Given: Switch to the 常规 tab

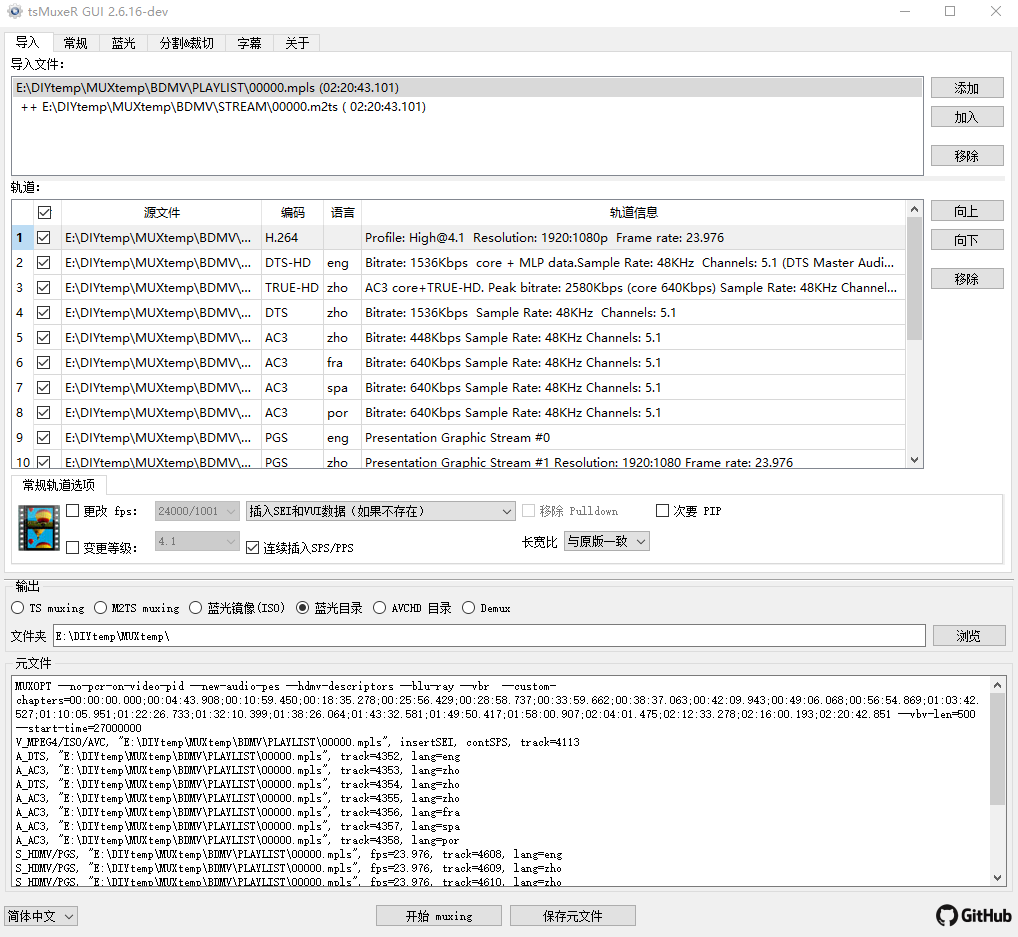Looking at the screenshot, I should (x=75, y=43).
